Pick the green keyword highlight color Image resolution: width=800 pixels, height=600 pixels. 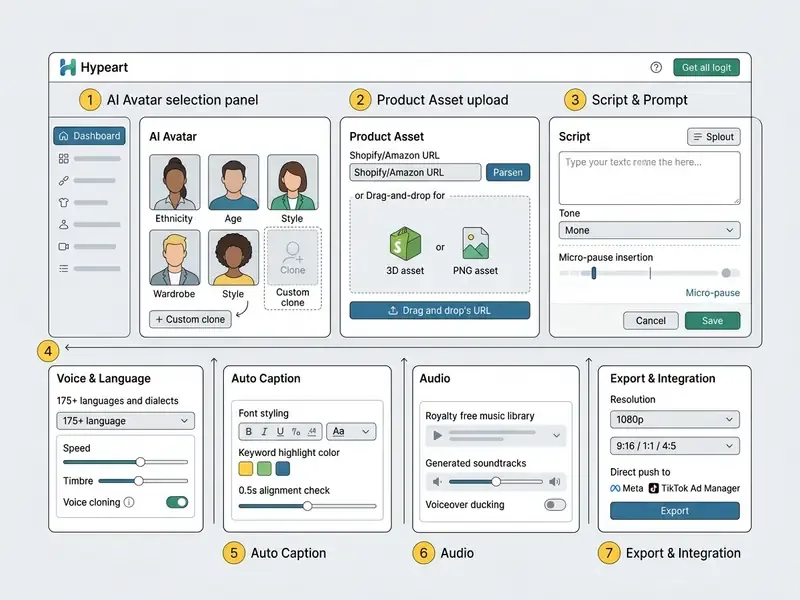click(264, 468)
